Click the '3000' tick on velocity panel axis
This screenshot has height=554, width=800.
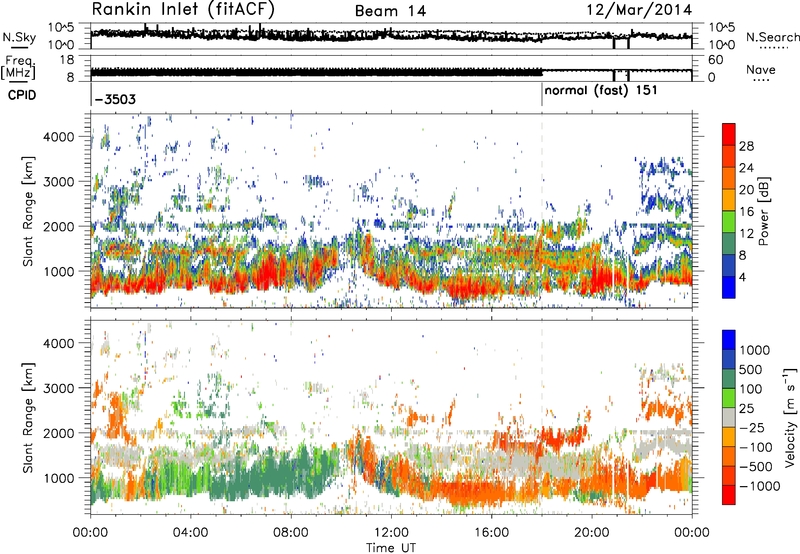pos(58,388)
